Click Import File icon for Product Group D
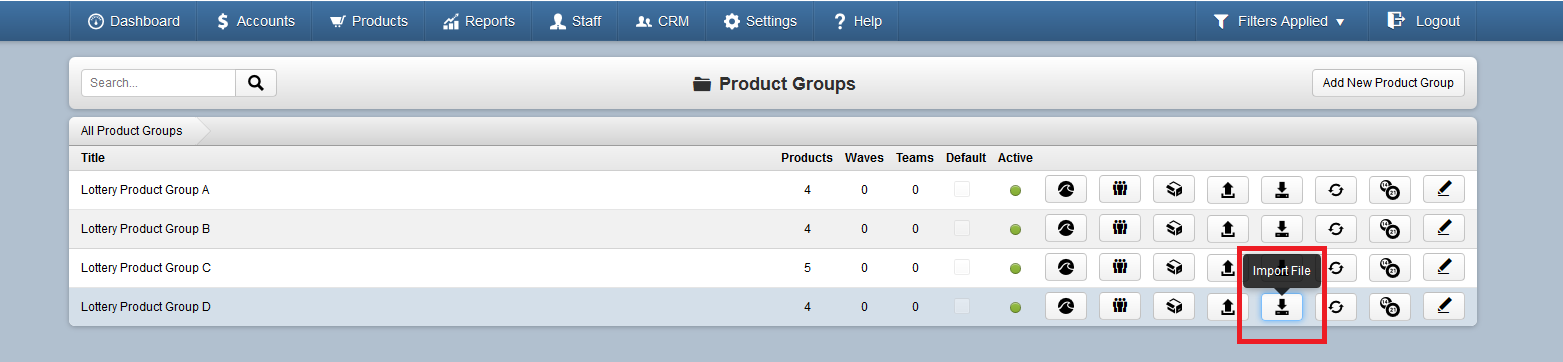The image size is (1563, 362). click(x=1282, y=306)
